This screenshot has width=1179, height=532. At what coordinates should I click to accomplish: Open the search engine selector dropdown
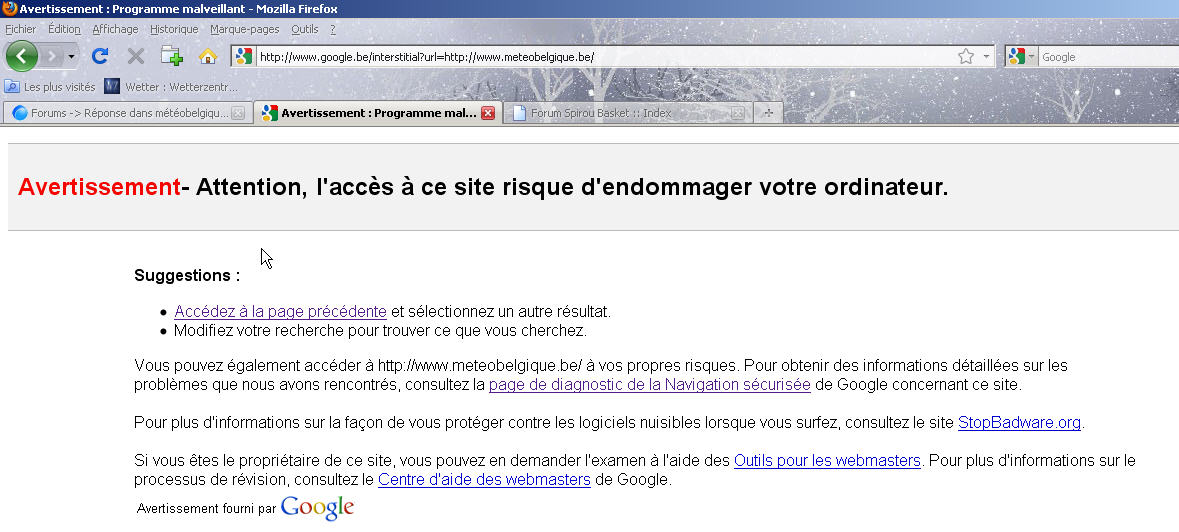(1023, 56)
